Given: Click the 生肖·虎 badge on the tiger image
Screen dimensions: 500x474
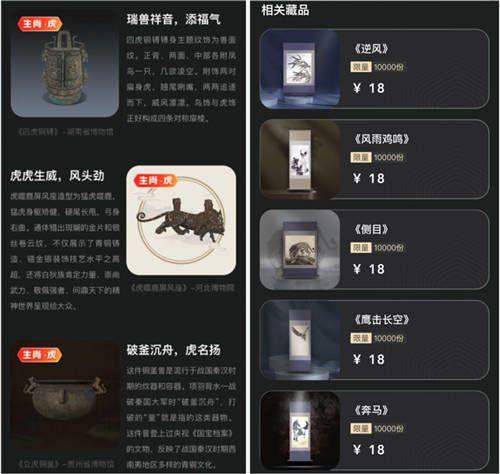Looking at the screenshot, I should 155,181.
